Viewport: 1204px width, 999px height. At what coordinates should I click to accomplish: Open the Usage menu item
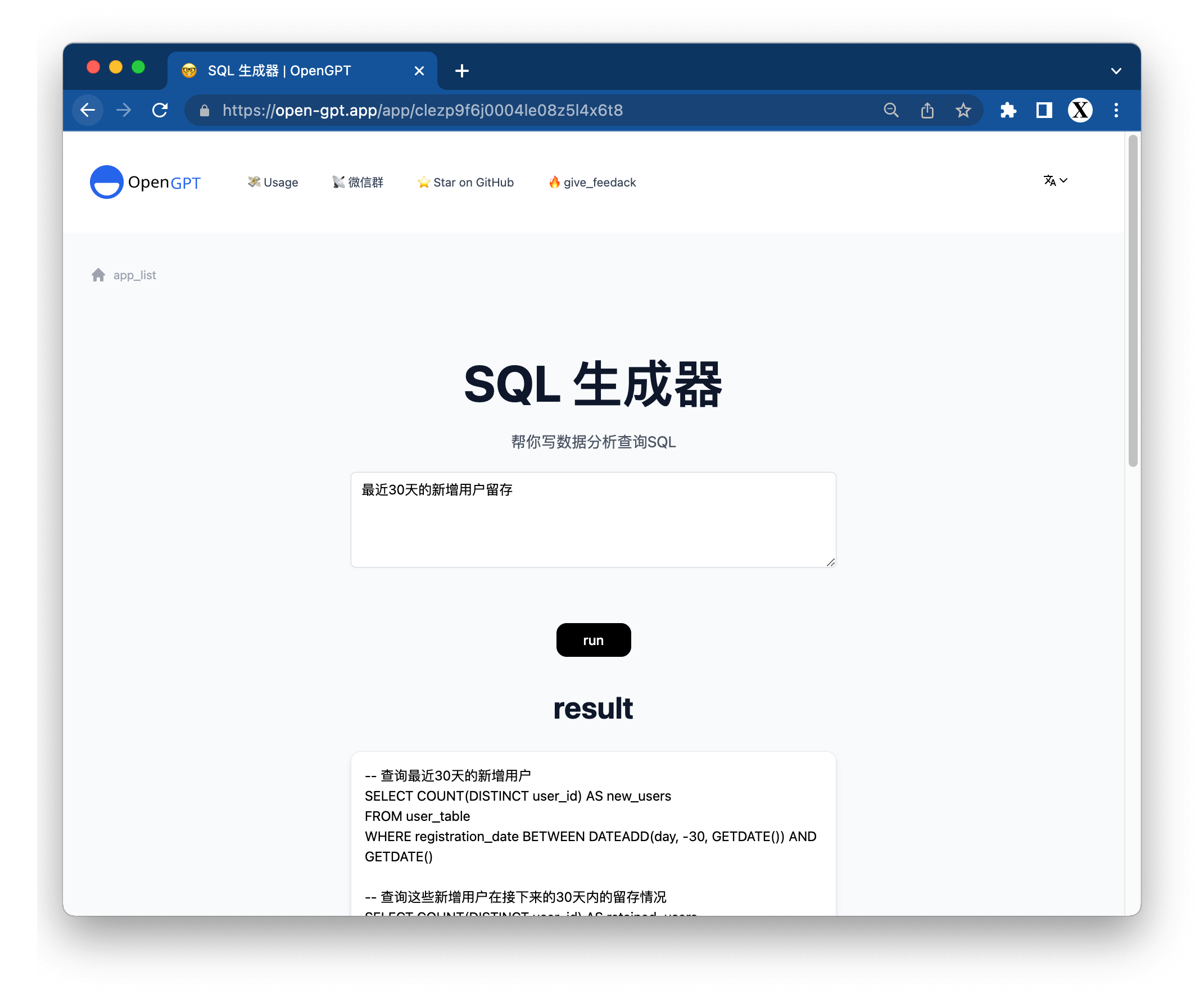tap(273, 182)
